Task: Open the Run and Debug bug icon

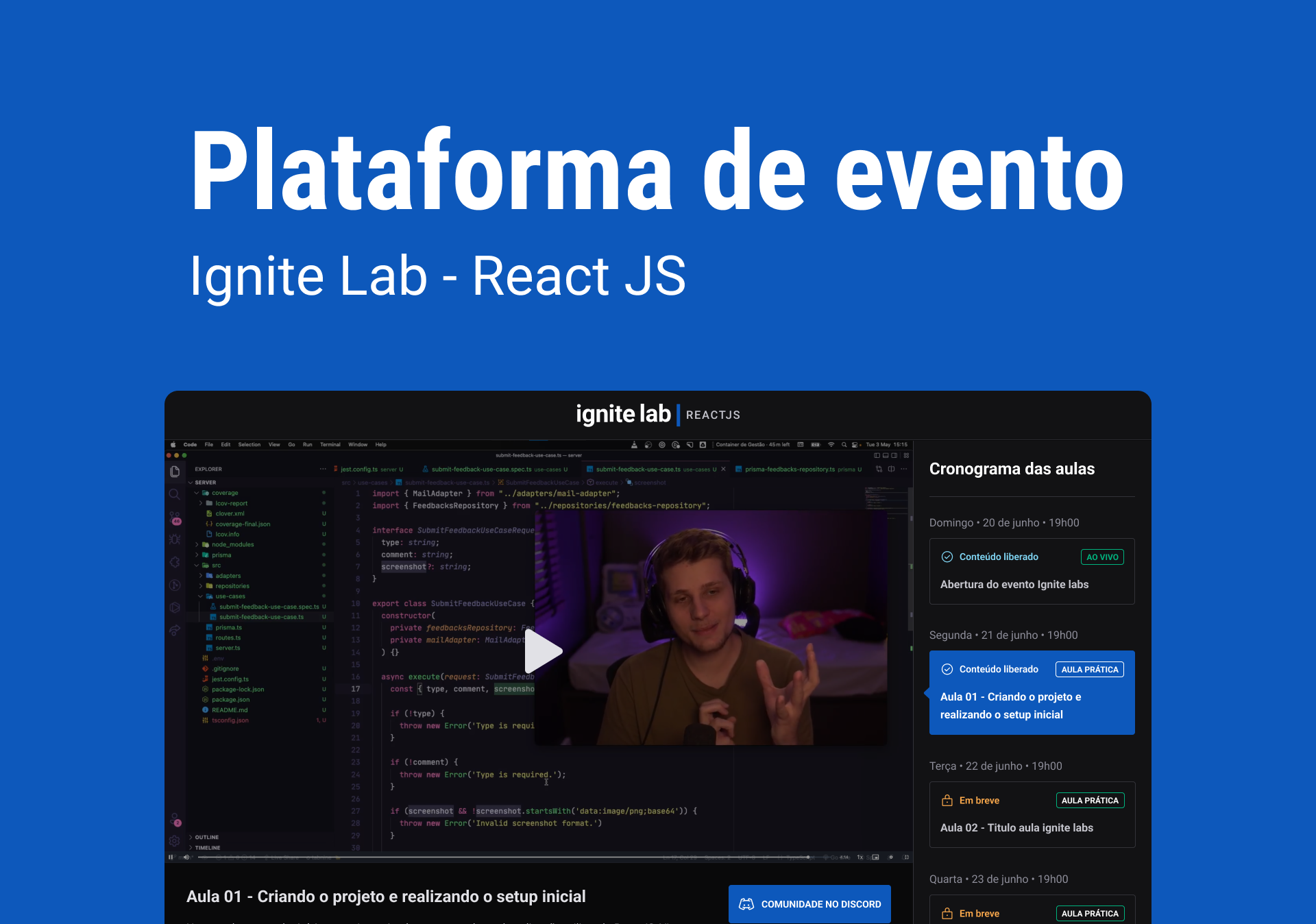Action: pyautogui.click(x=175, y=539)
